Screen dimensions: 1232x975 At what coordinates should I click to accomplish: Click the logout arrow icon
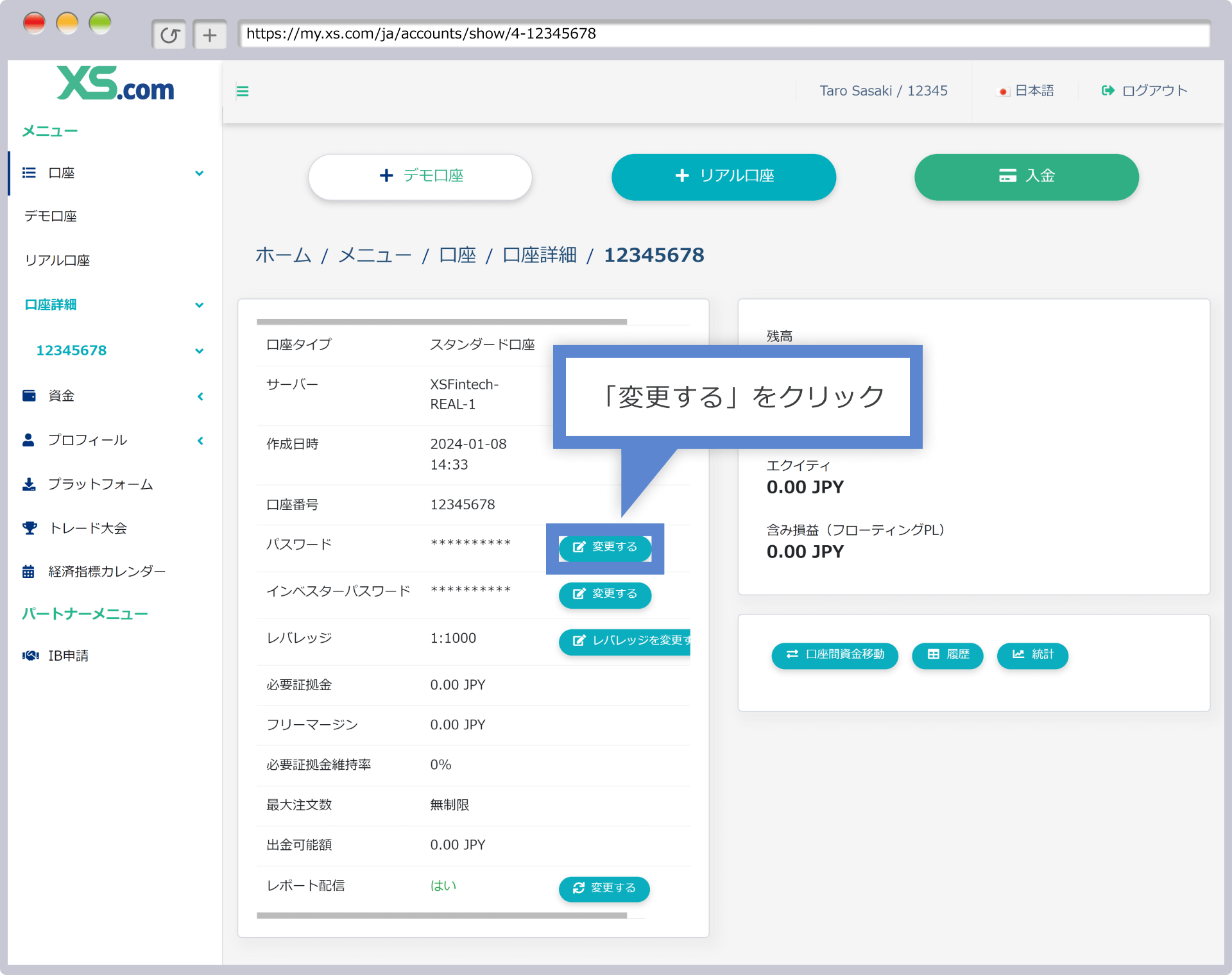coord(1108,90)
